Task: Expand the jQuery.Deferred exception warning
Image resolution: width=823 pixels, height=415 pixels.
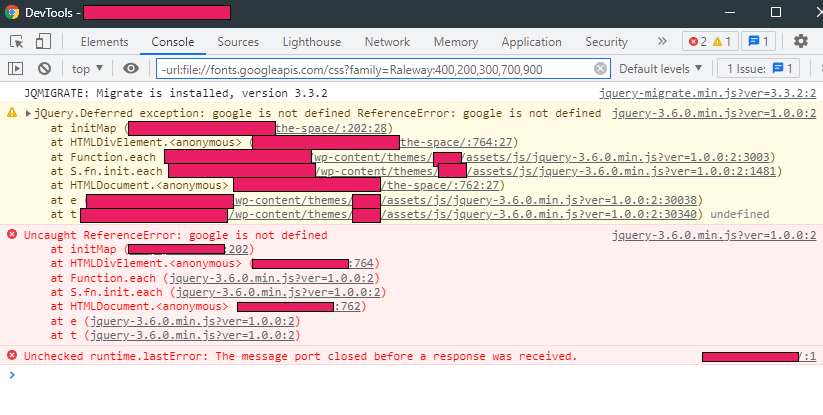Action: pyautogui.click(x=28, y=113)
